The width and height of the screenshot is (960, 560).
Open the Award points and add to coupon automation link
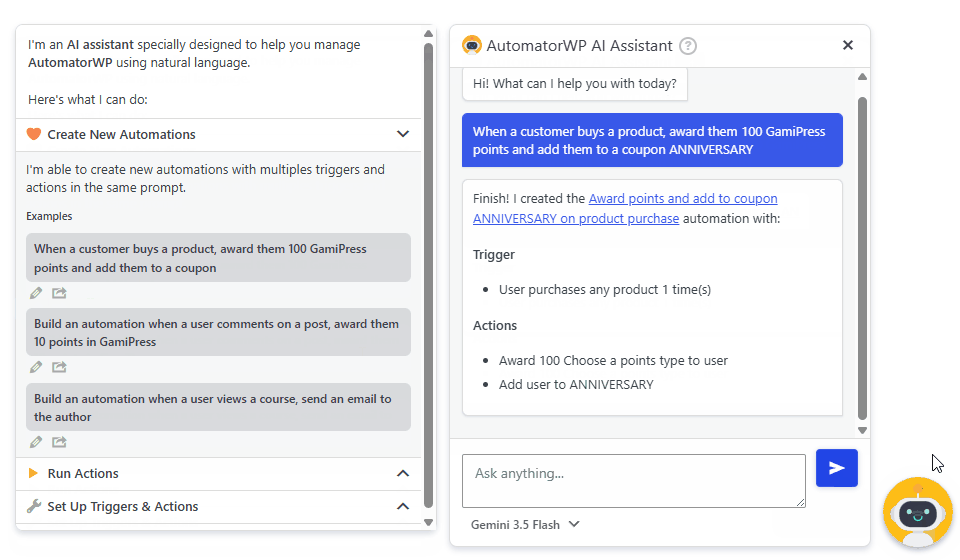[x=625, y=208]
